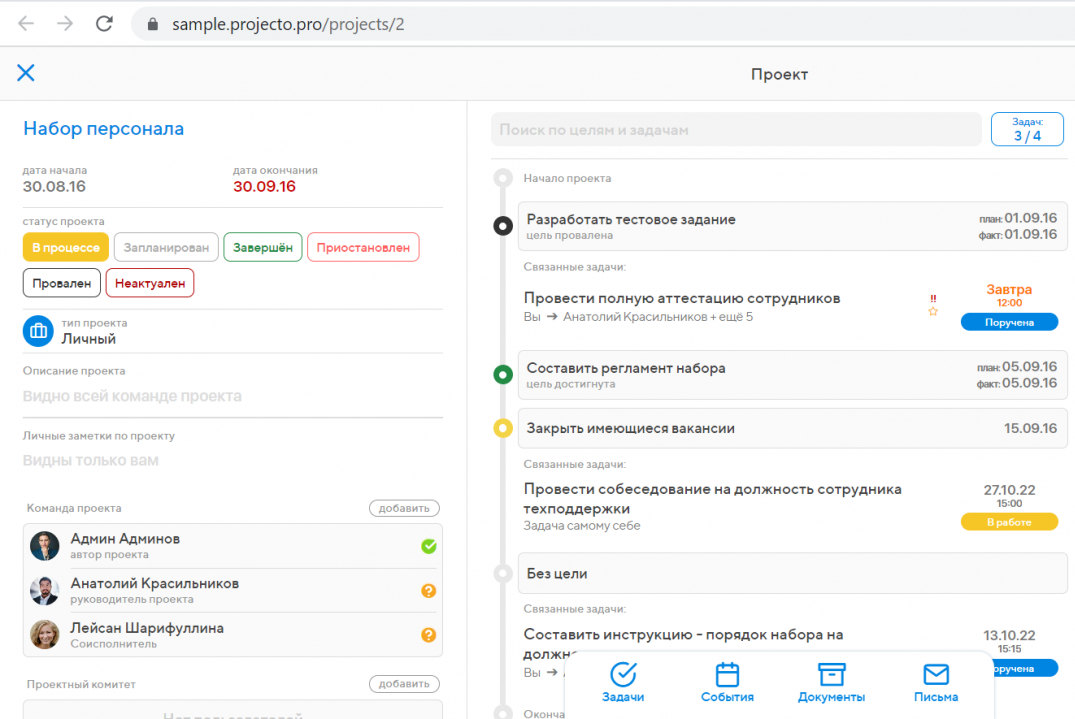Click the добавить button for Проектный комитет
The image size is (1075, 719).
pyautogui.click(x=404, y=684)
